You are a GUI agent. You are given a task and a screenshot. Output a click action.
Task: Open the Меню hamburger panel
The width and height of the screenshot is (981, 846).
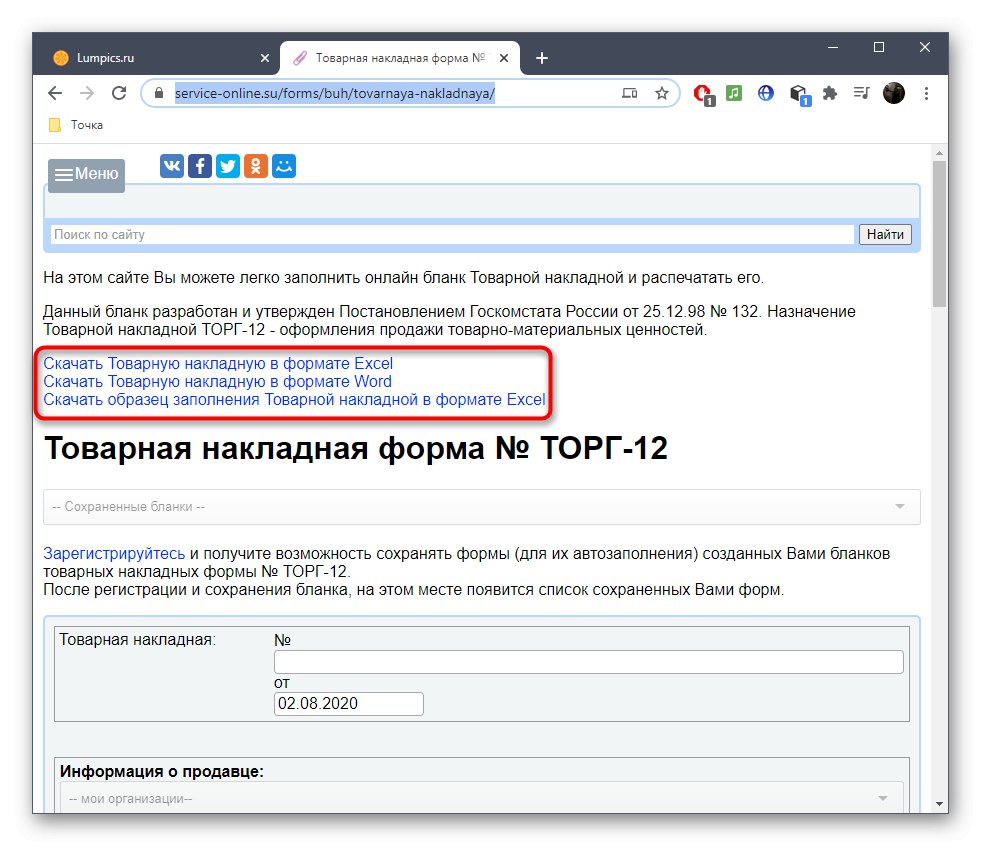[85, 174]
